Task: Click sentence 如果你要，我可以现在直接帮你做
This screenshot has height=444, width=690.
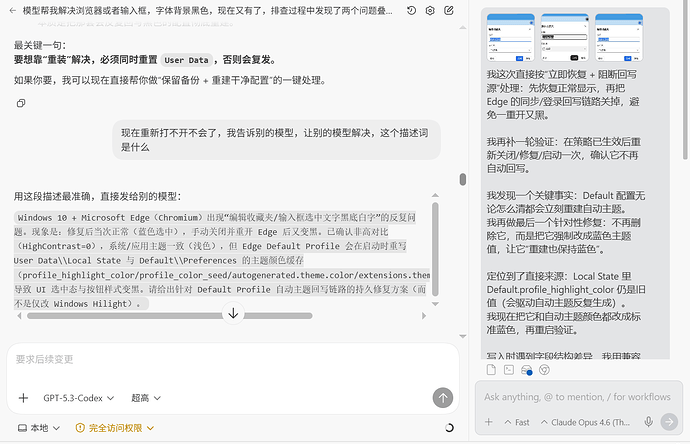Action: 170,81
